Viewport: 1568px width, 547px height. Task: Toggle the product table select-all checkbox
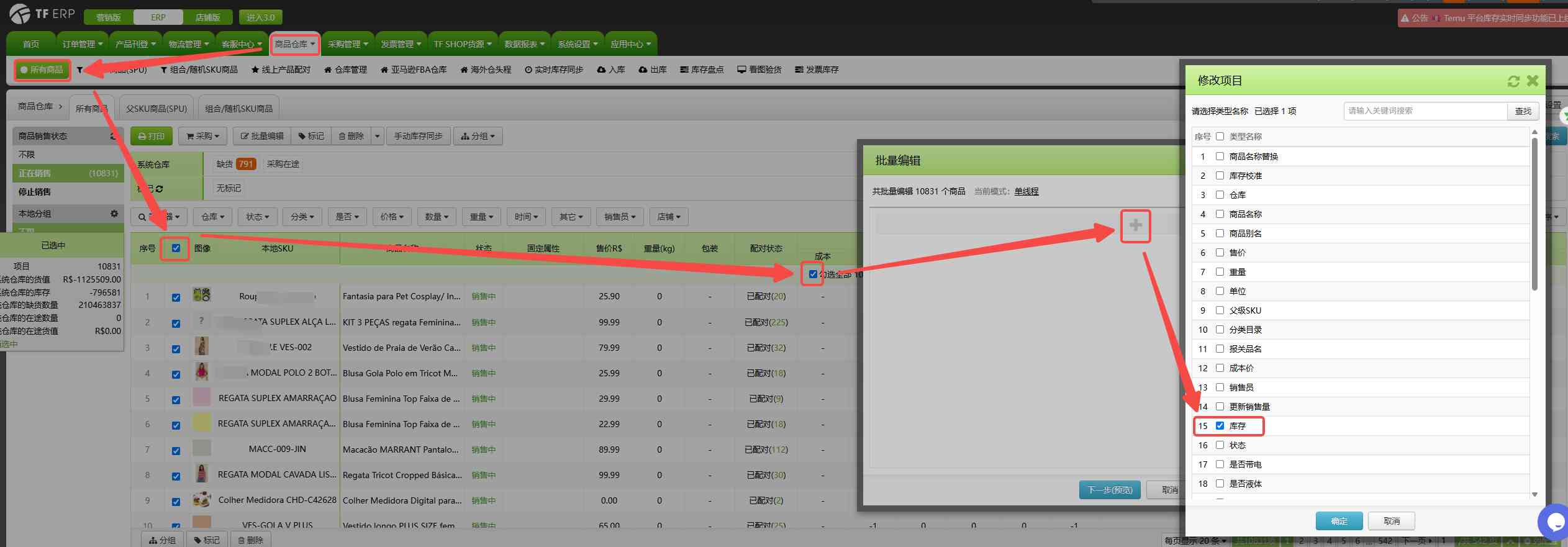point(176,248)
